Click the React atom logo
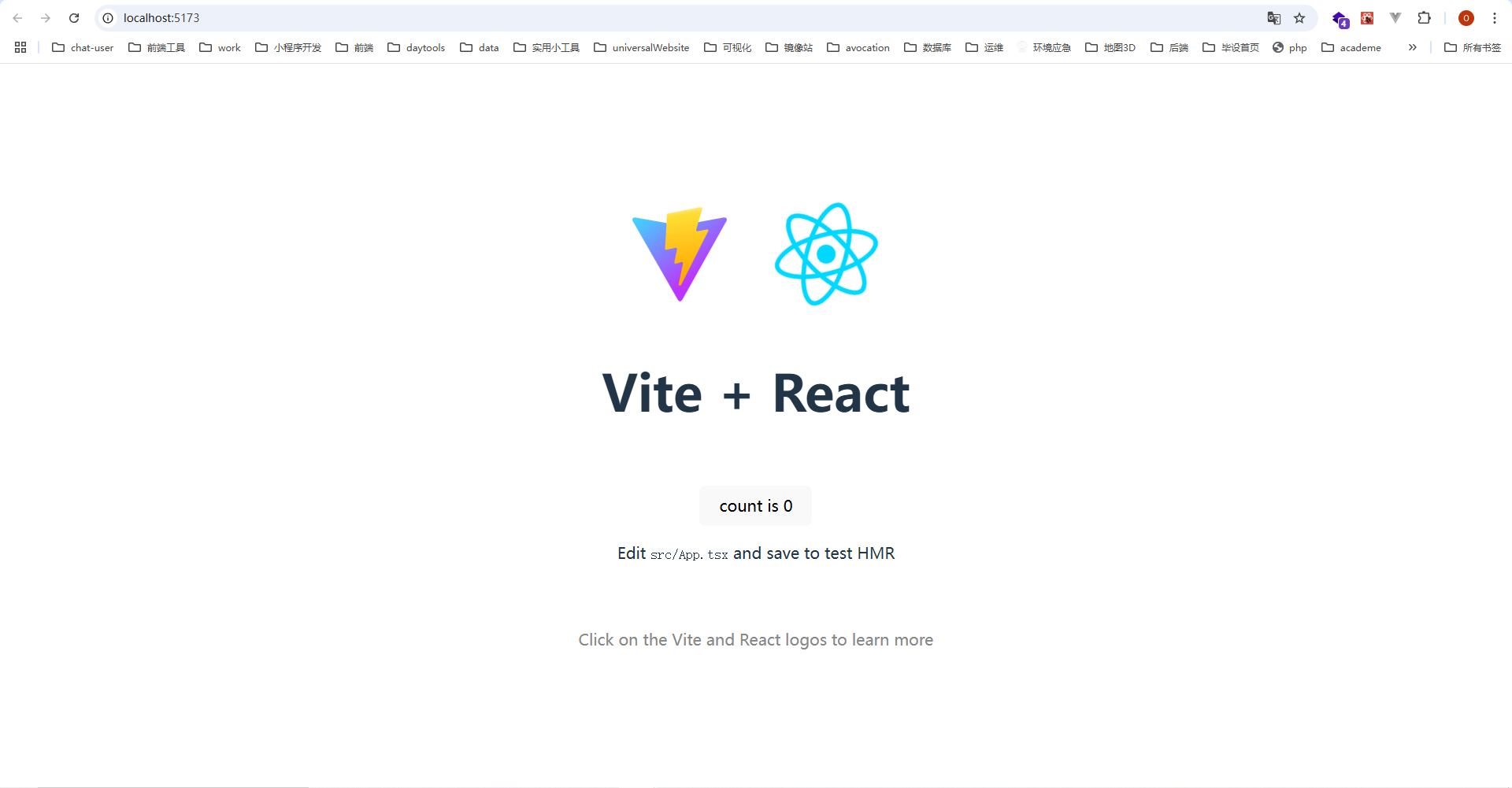The width and height of the screenshot is (1512, 788). pos(826,254)
